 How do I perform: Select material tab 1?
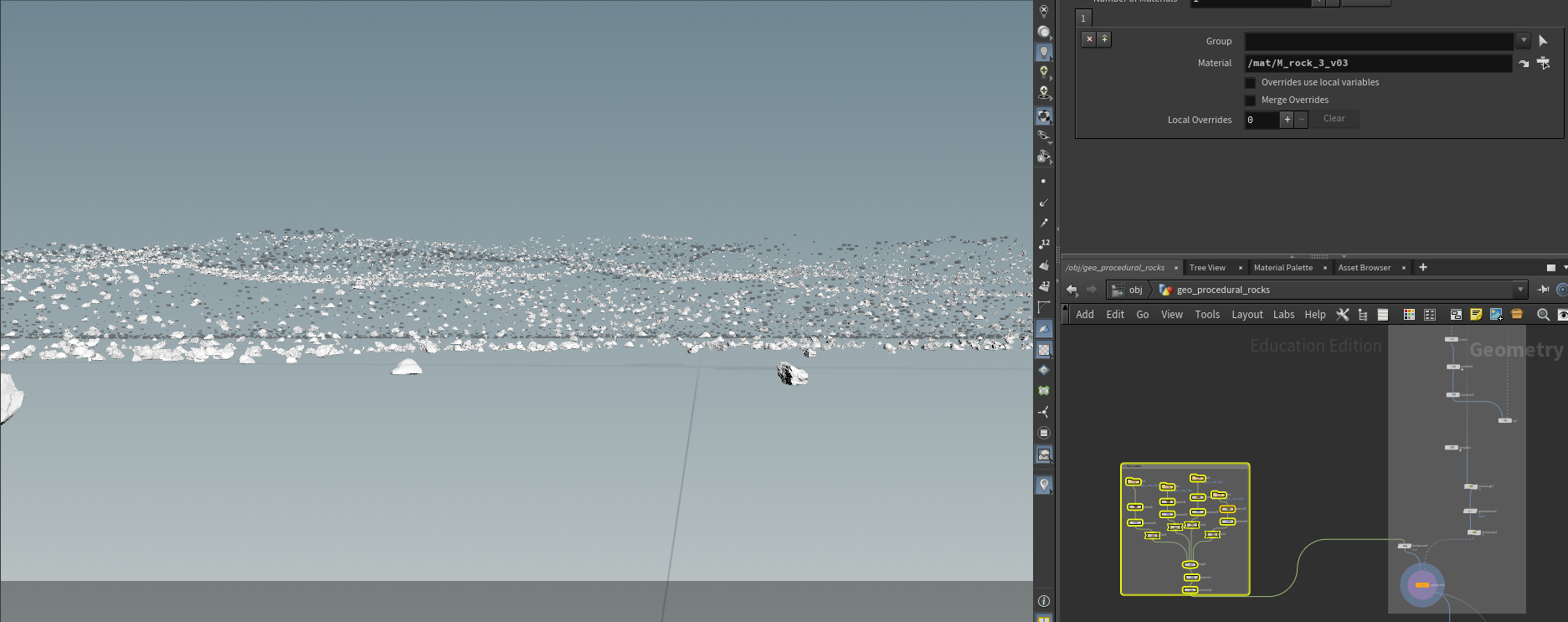(x=1083, y=18)
